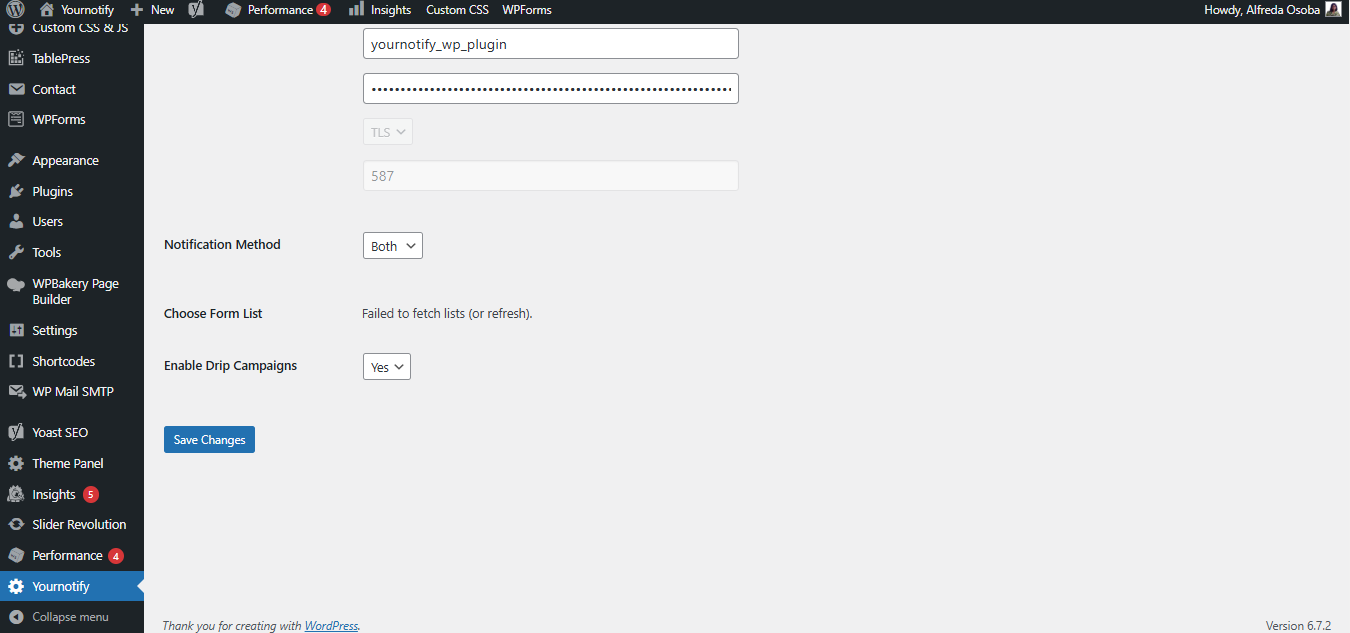Click the Version 6.7.2 footer text
Viewport: 1350px width, 633px height.
coord(1298,626)
